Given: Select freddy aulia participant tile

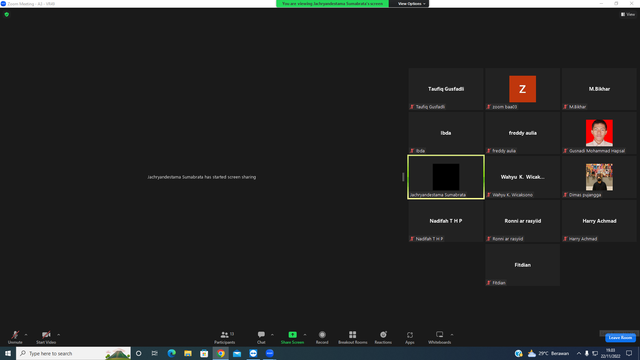Looking at the screenshot, I should click(522, 133).
